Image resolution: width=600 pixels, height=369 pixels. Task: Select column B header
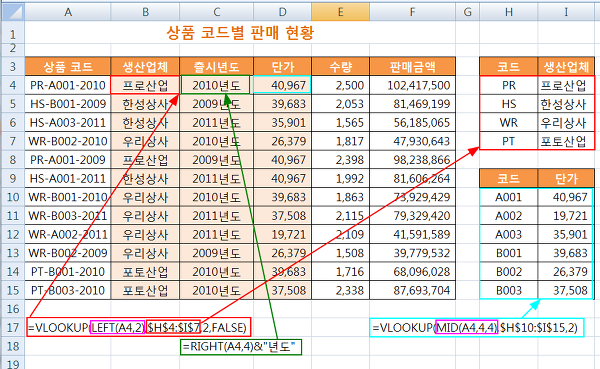point(145,12)
